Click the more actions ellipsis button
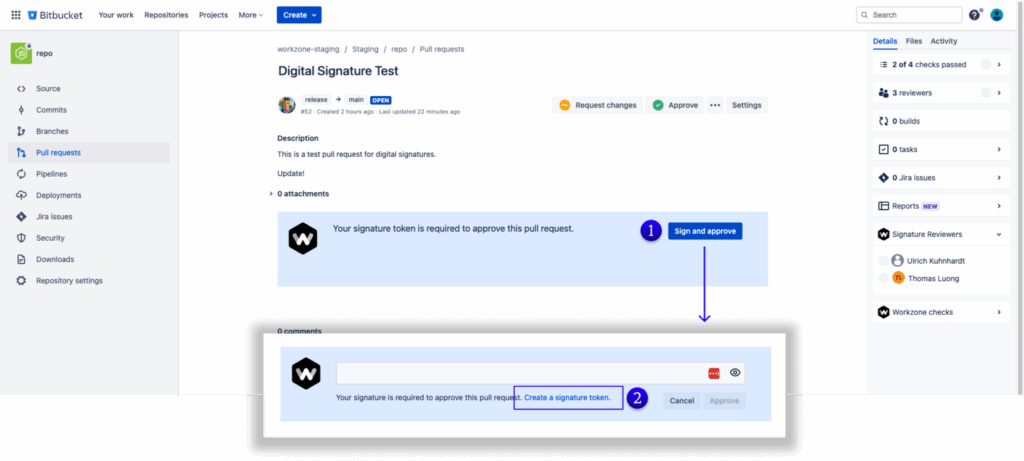The width and height of the screenshot is (1024, 461). pyautogui.click(x=715, y=105)
